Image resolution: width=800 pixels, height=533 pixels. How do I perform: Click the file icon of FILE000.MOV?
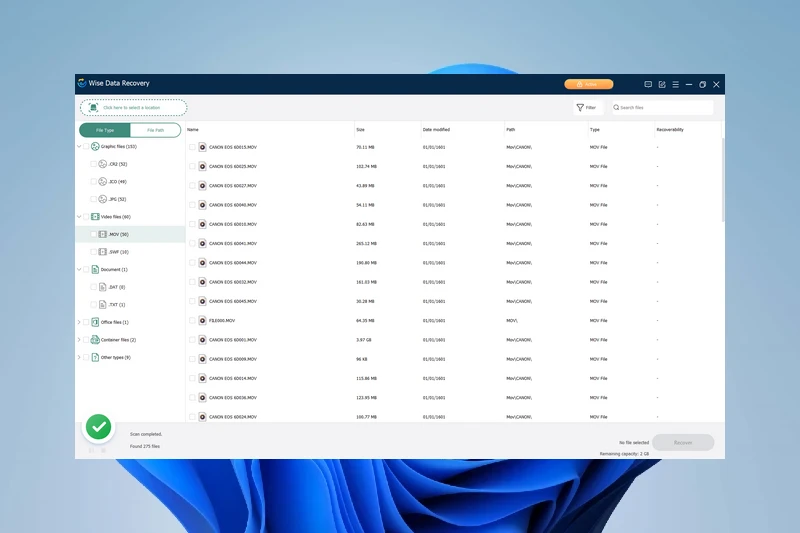202,320
